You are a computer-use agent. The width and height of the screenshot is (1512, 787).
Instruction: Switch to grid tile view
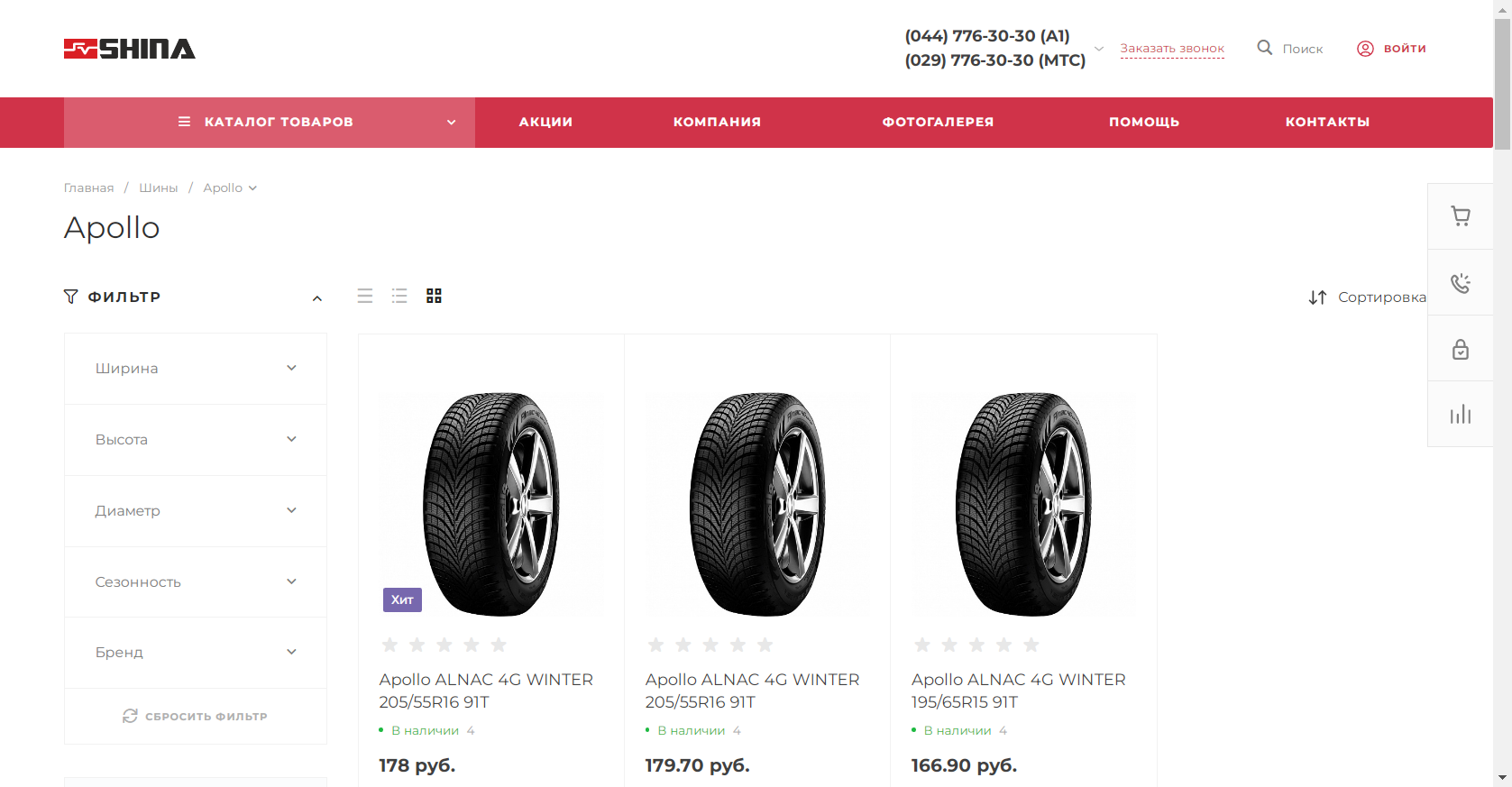pos(434,296)
